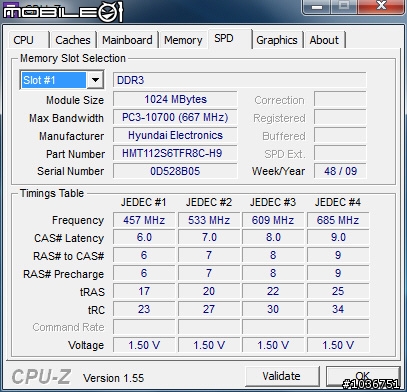
Task: Select the Memory tab
Action: [x=183, y=40]
